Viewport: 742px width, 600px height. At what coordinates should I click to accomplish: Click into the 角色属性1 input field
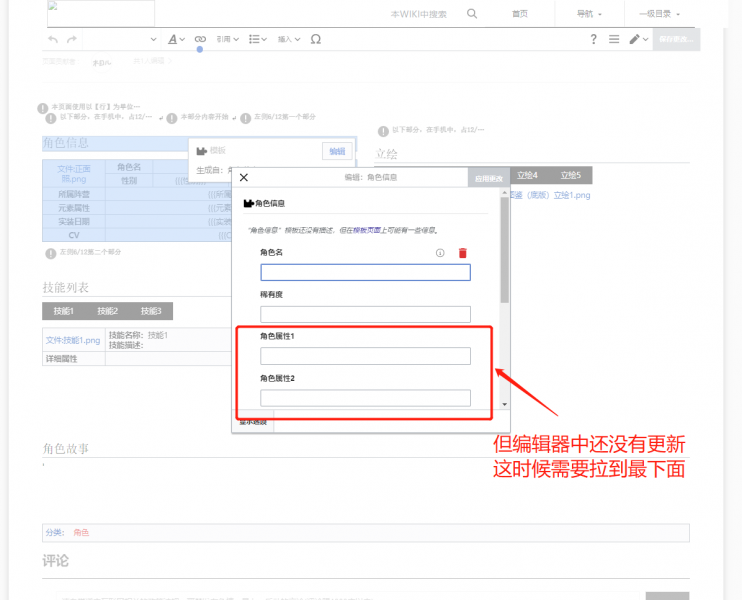point(365,356)
